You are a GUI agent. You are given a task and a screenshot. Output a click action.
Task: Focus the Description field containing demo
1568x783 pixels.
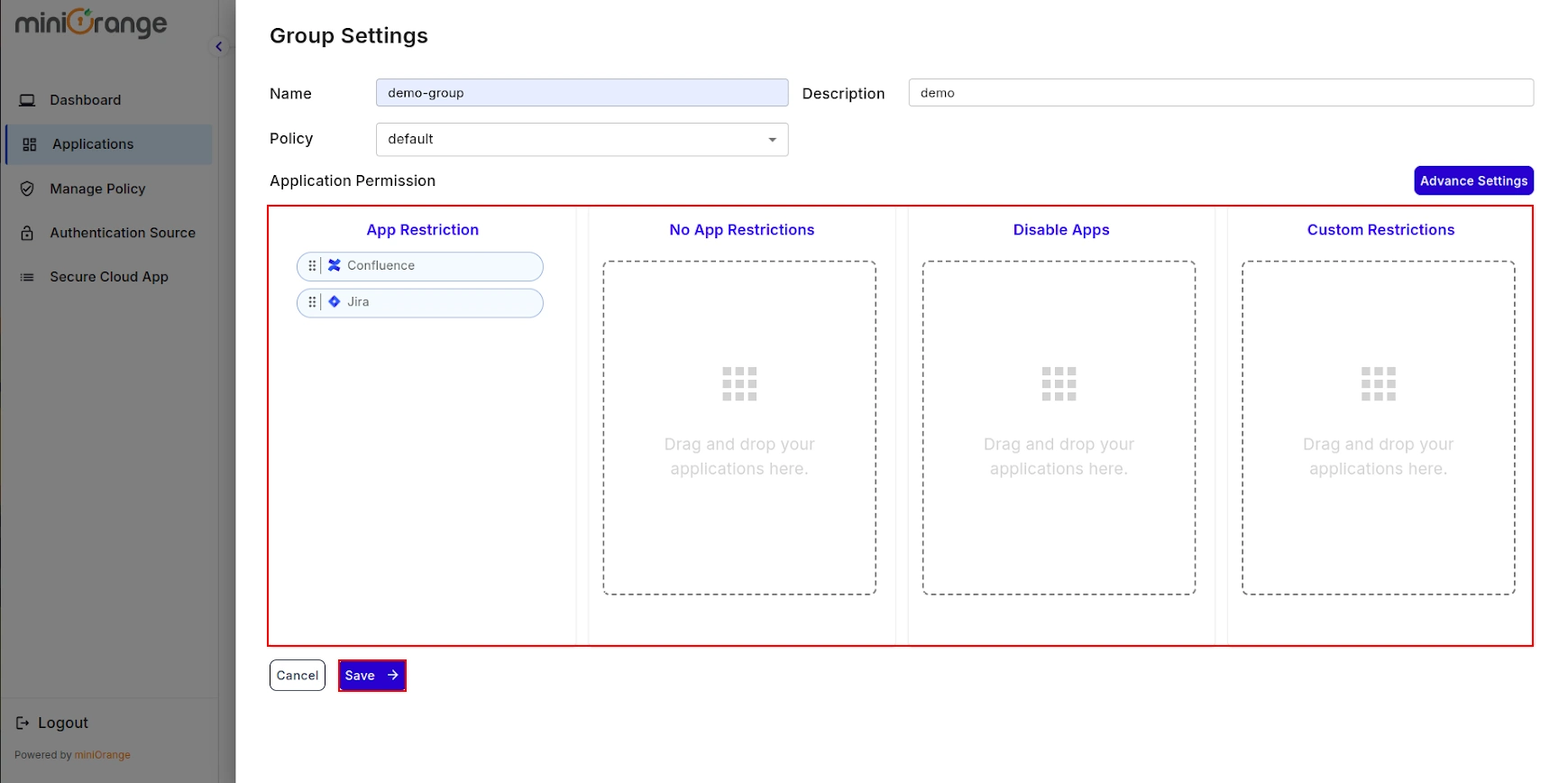coord(1221,93)
